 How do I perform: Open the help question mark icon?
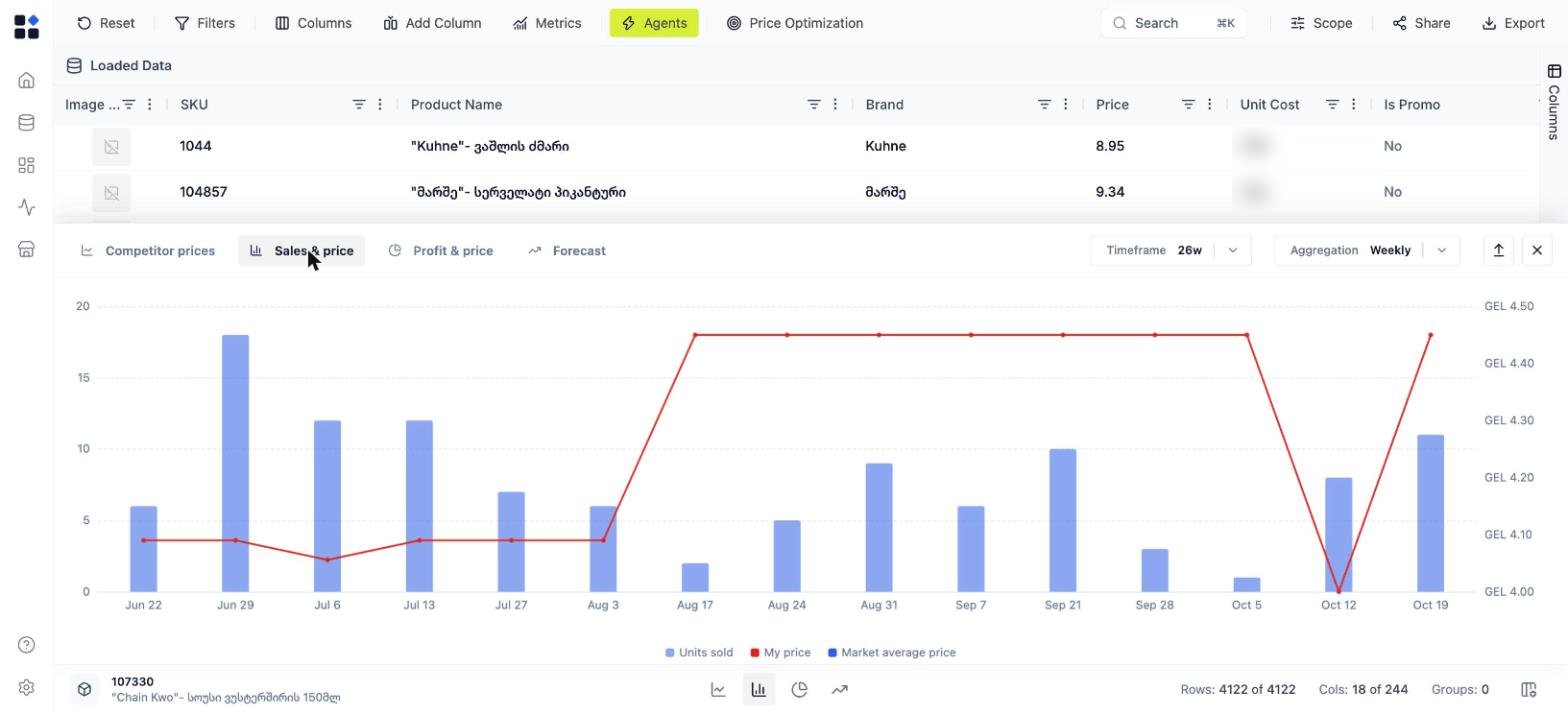(27, 645)
